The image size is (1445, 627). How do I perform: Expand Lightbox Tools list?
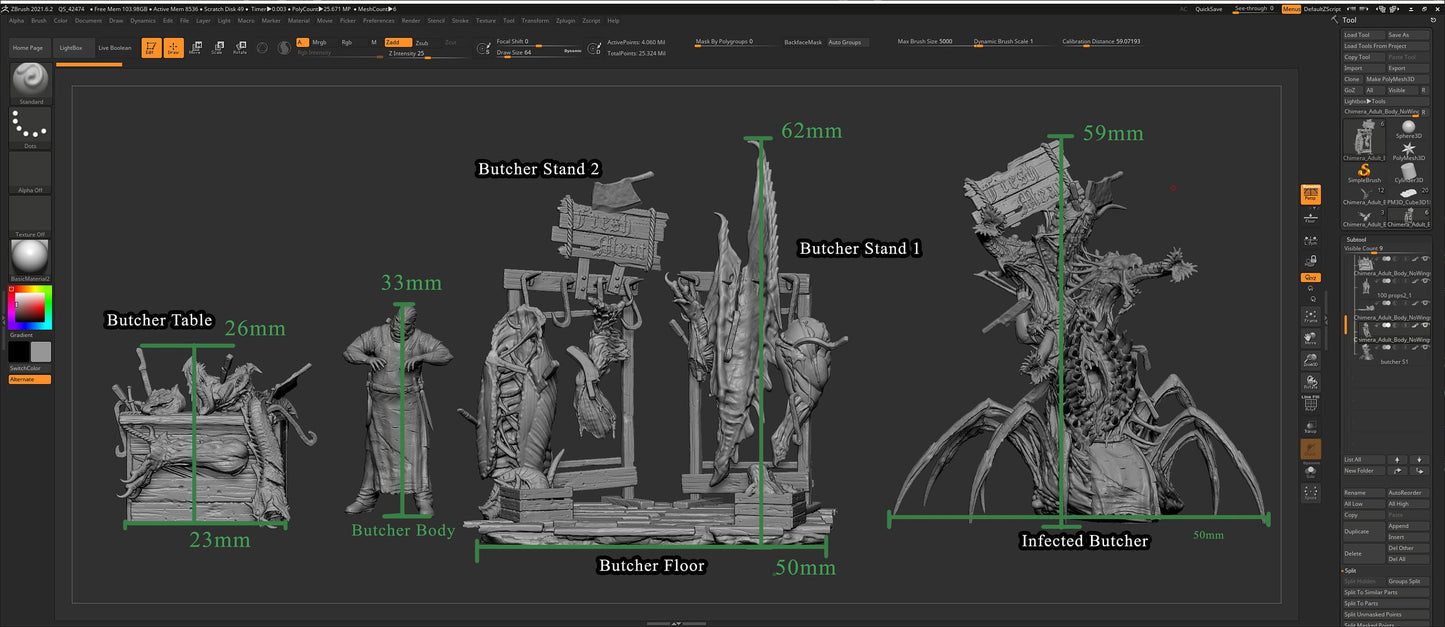pos(1365,101)
